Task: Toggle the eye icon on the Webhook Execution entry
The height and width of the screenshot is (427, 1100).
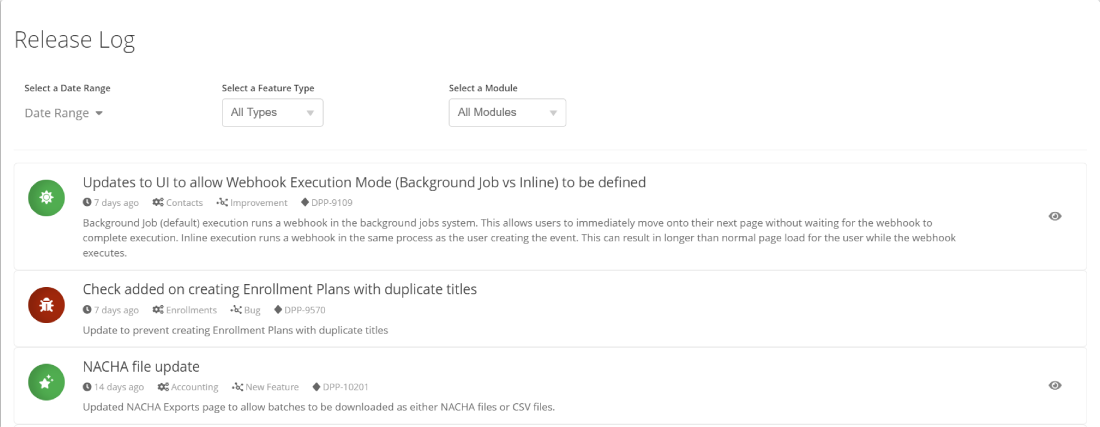Action: 1054,216
